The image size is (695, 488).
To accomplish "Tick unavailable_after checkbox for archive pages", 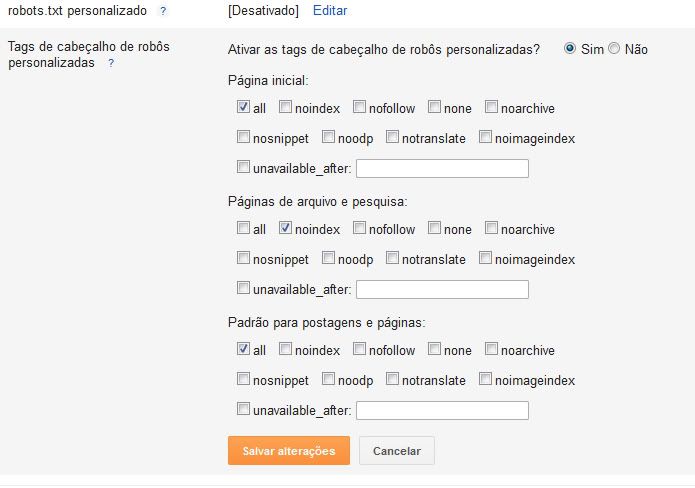I will pyautogui.click(x=244, y=289).
